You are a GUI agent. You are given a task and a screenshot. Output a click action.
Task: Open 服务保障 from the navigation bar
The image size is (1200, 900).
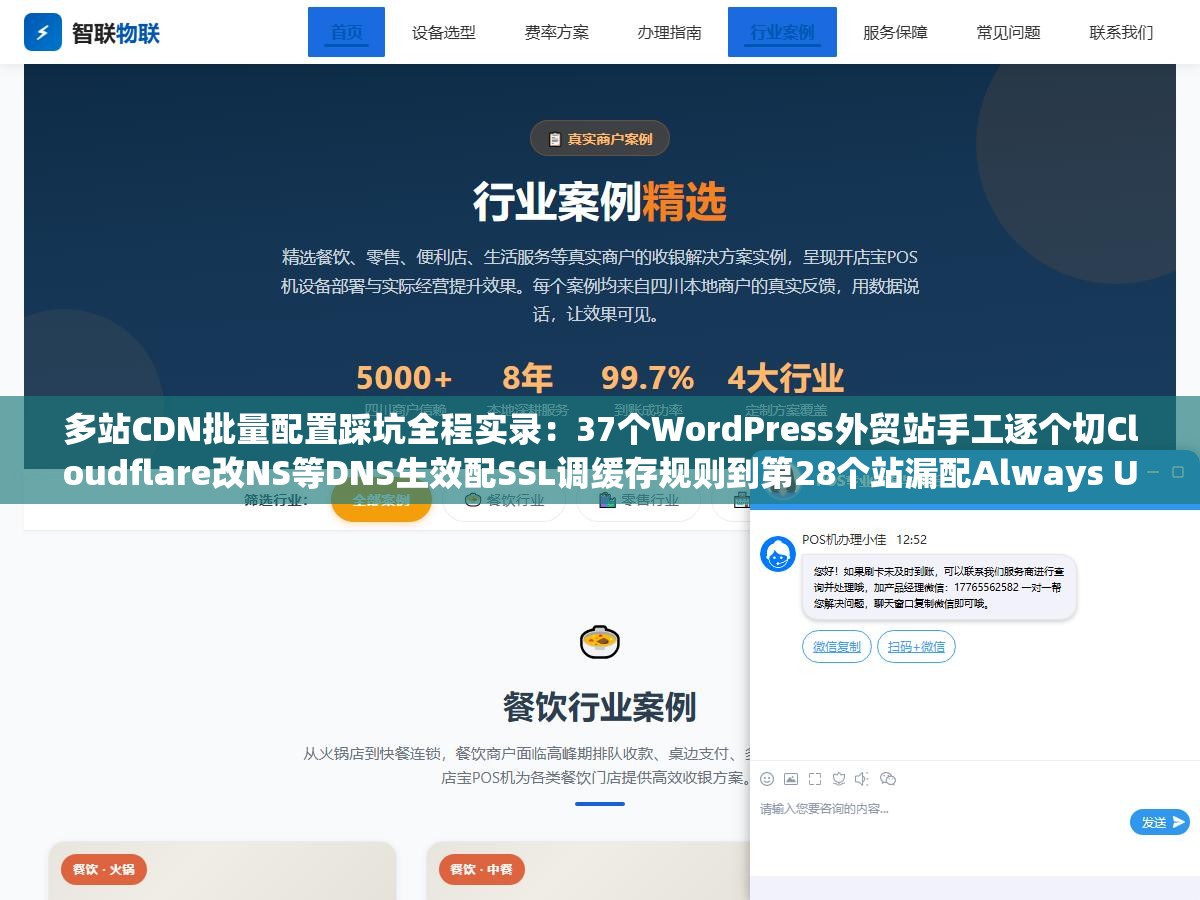pos(895,32)
